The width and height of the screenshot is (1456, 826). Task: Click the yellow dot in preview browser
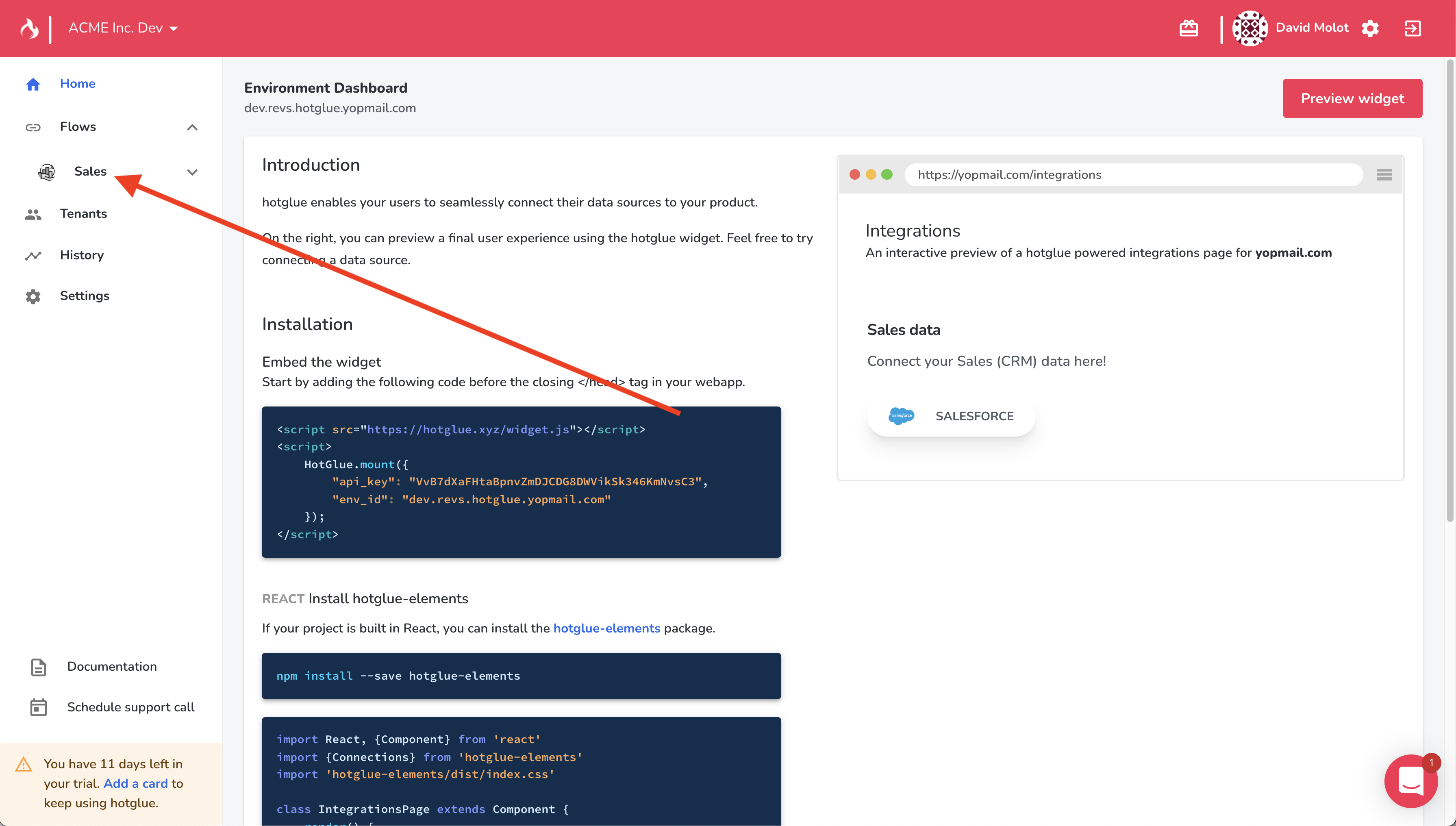pos(871,175)
